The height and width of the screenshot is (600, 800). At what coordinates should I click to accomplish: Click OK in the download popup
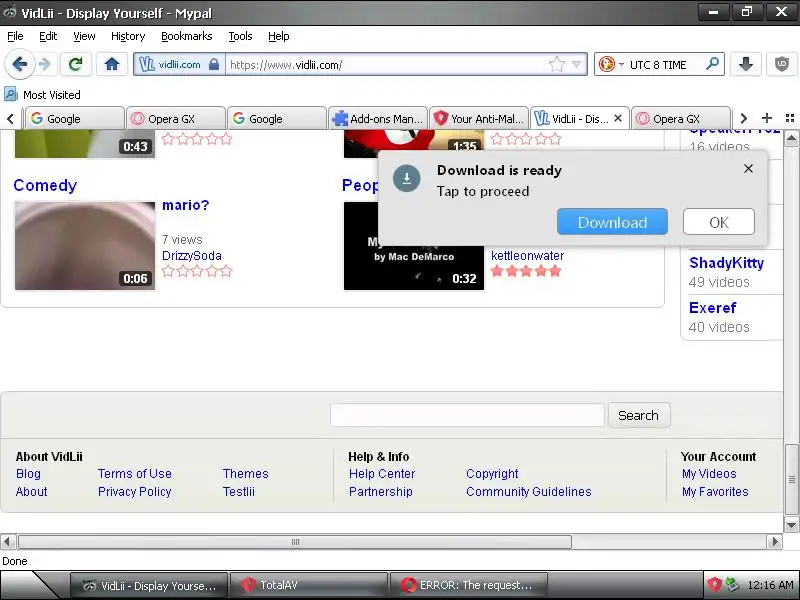pos(718,222)
